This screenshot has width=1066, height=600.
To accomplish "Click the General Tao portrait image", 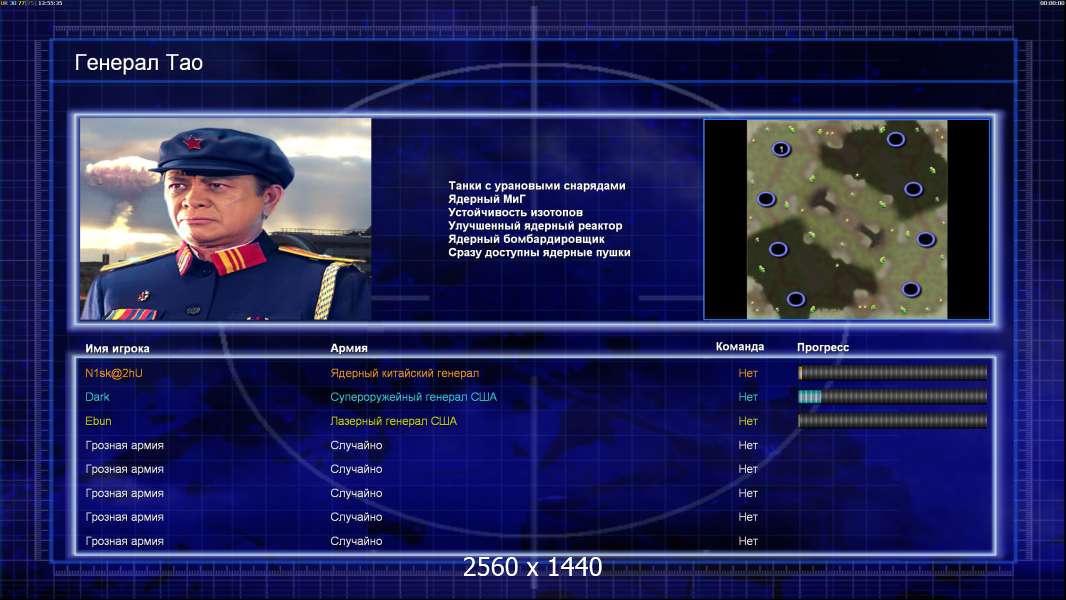I will (x=226, y=219).
